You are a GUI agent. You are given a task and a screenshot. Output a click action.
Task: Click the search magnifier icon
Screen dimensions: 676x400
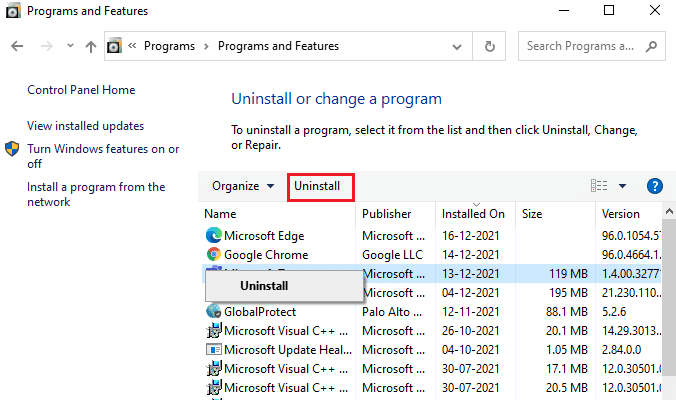[651, 46]
